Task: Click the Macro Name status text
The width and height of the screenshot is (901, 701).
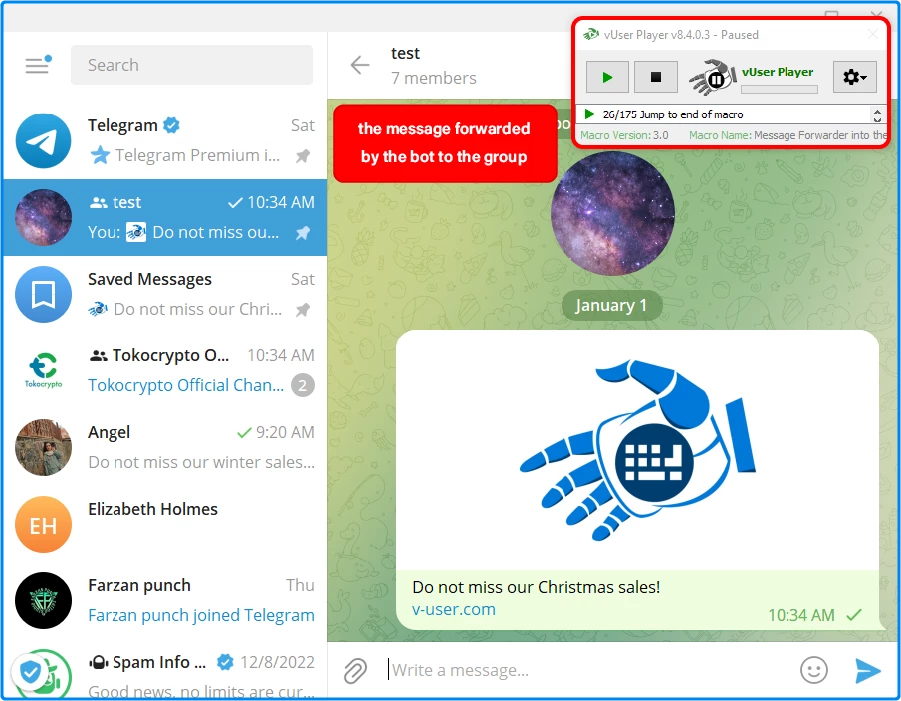Action: (788, 135)
